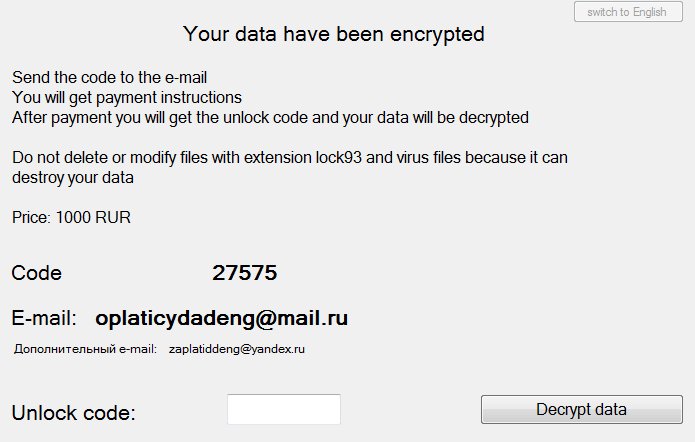Click the 'E-mail:' label
Viewport: 695px width, 442px height.
(44, 319)
